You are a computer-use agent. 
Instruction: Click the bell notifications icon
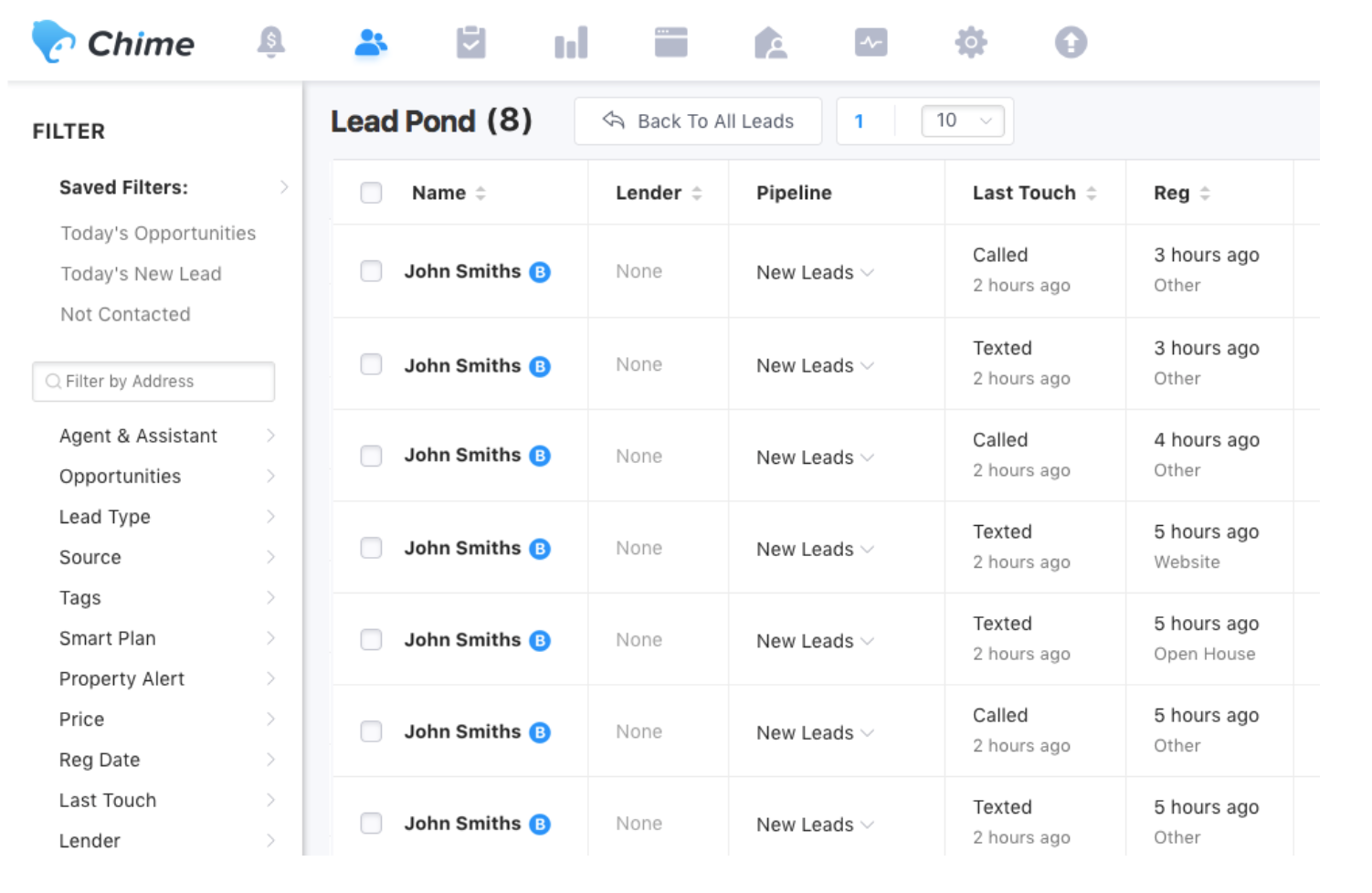click(270, 42)
